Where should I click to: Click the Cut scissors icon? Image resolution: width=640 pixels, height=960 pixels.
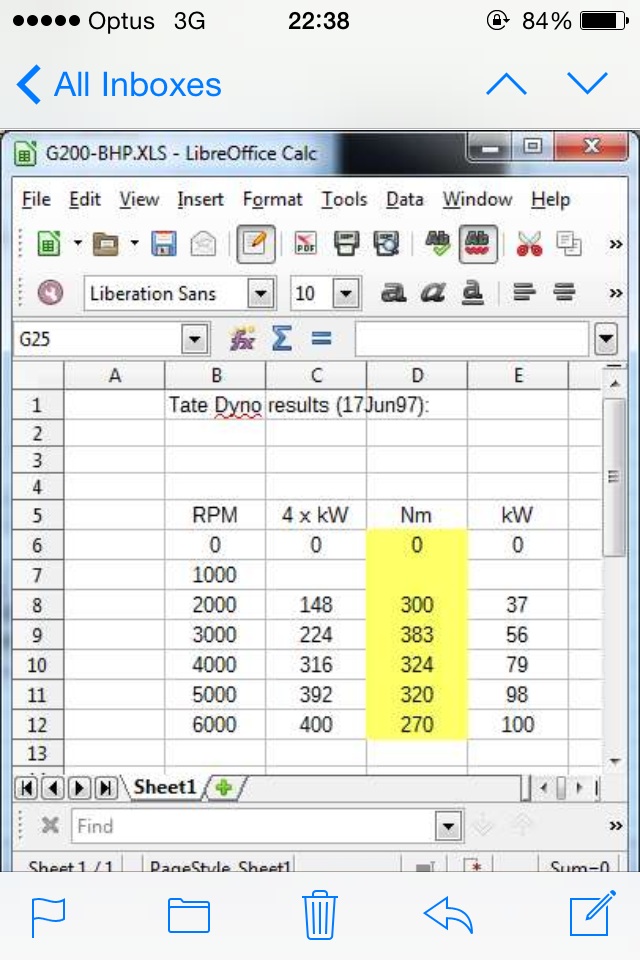pyautogui.click(x=528, y=244)
